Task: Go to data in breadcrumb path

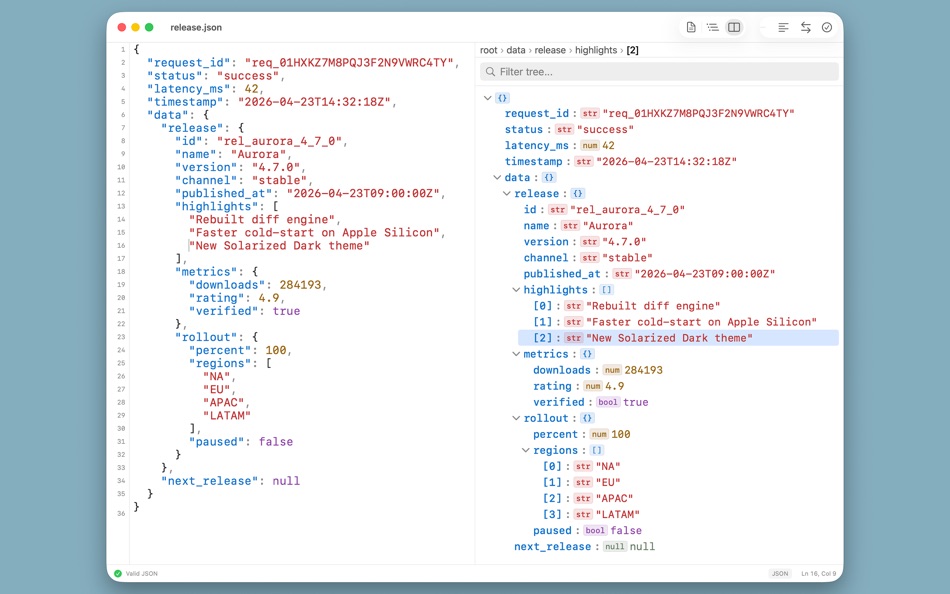Action: (516, 50)
